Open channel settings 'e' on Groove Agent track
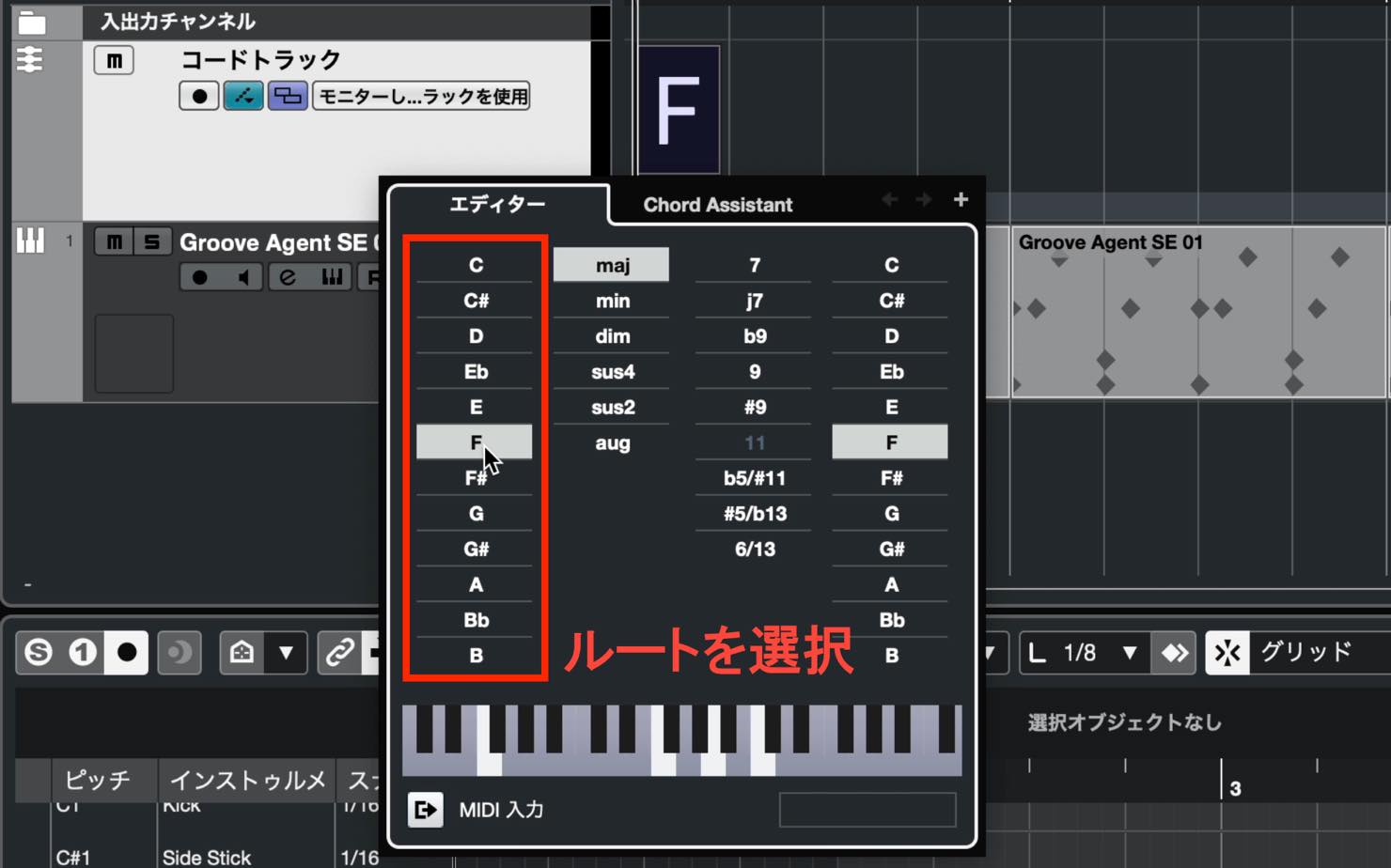This screenshot has width=1391, height=868. click(288, 277)
